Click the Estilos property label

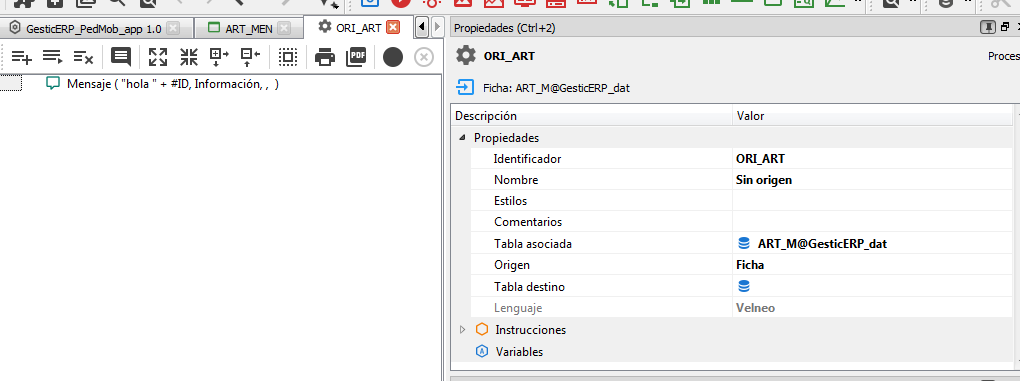510,201
